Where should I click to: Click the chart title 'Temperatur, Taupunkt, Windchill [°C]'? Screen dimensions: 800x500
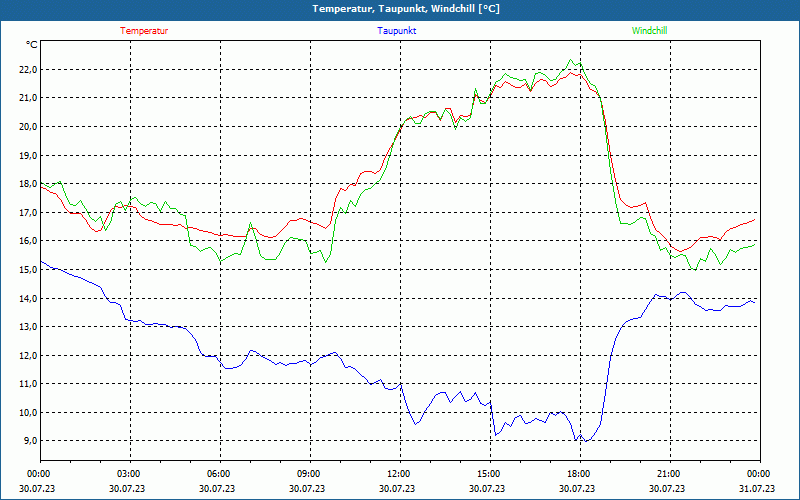[406, 9]
